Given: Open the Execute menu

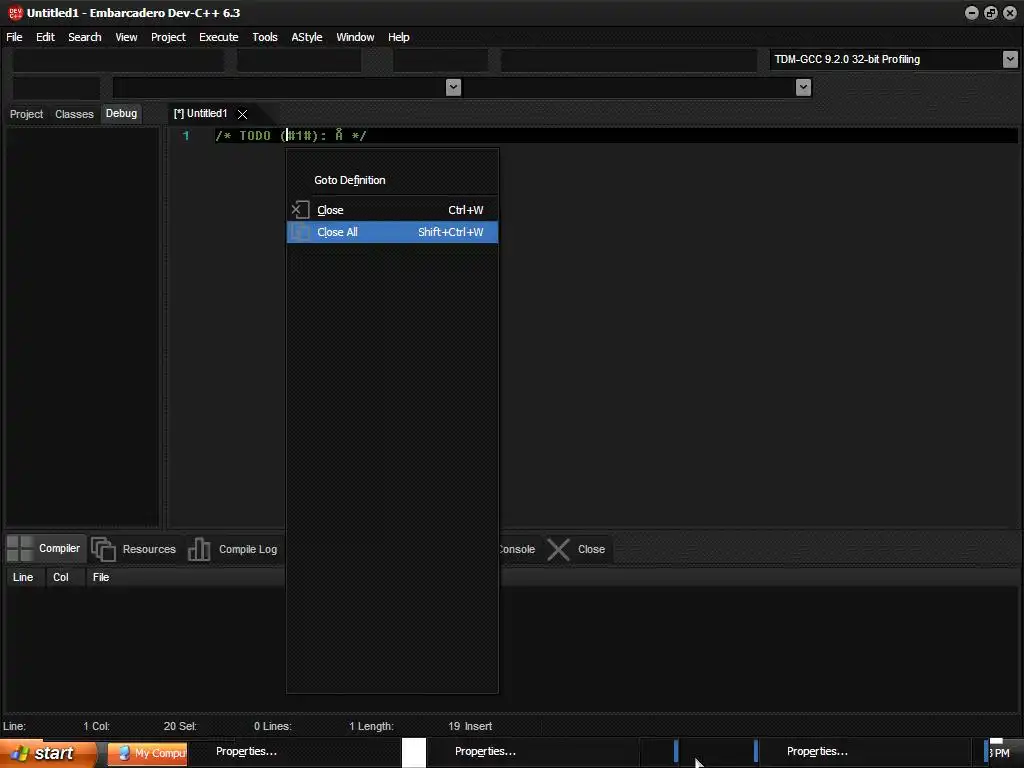Looking at the screenshot, I should pyautogui.click(x=219, y=37).
